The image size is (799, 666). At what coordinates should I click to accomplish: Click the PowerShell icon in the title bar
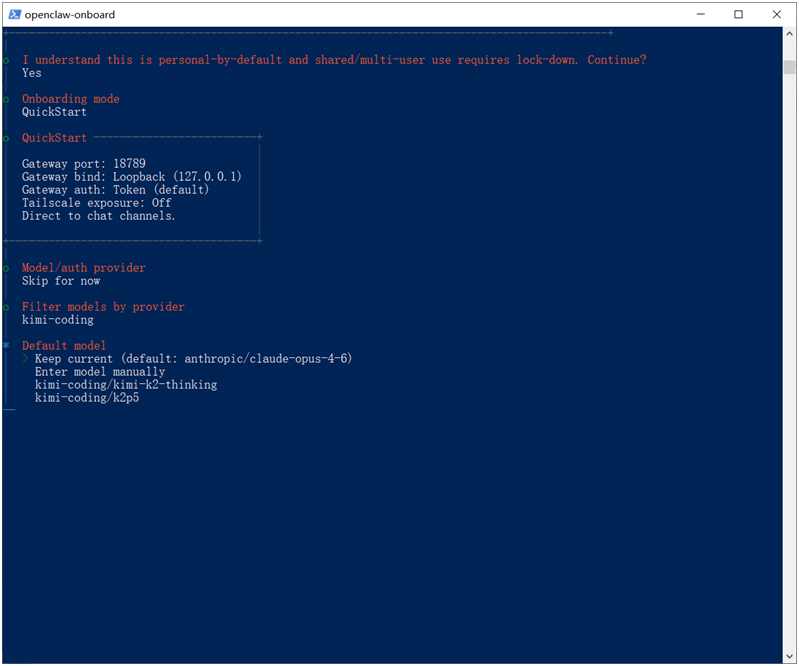click(15, 14)
